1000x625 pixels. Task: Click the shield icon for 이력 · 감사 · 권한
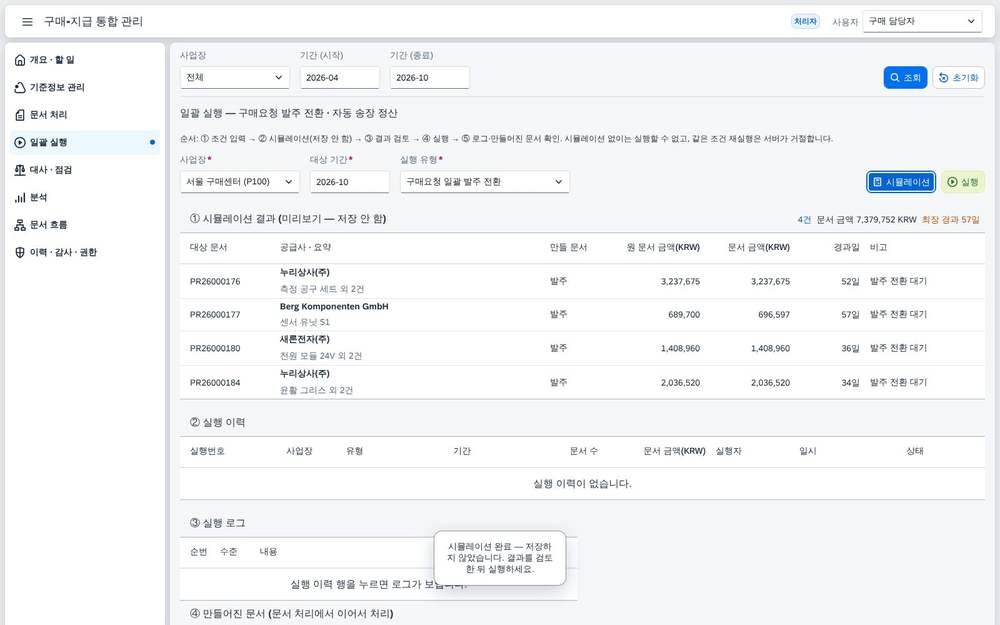tap(20, 253)
